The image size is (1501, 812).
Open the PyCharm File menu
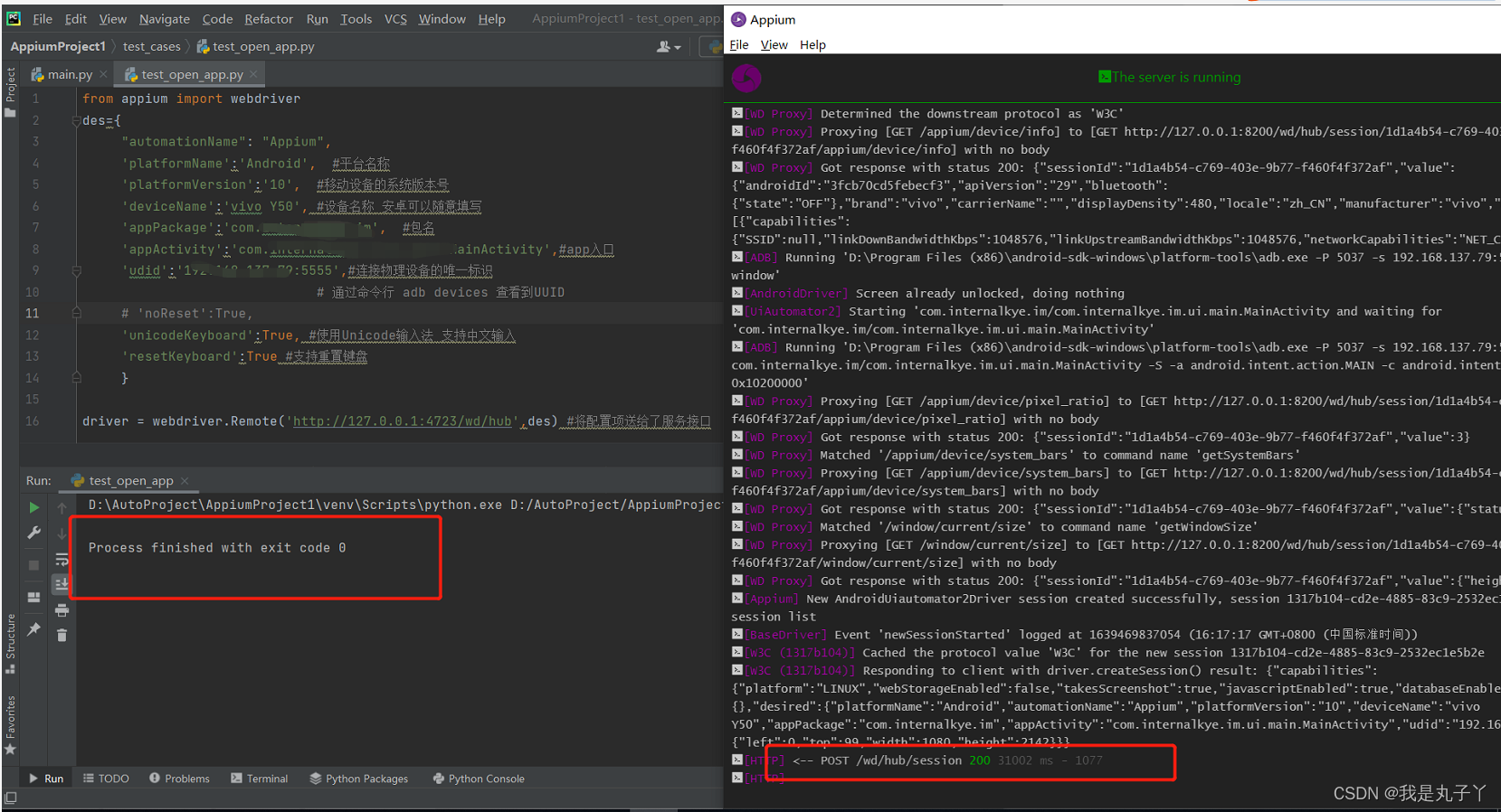click(43, 19)
